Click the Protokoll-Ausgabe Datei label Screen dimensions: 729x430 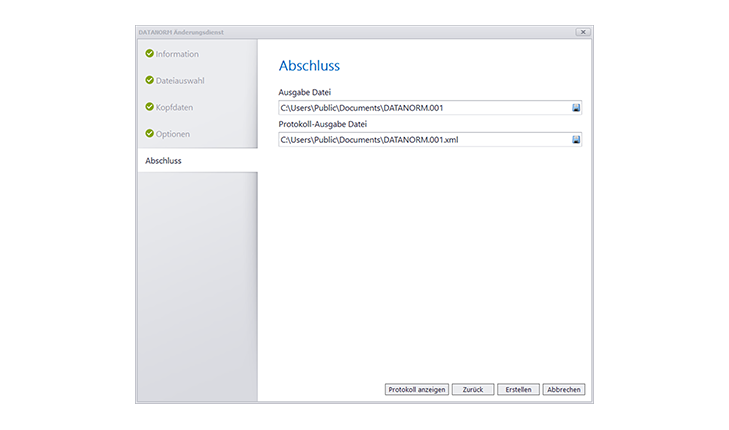pyautogui.click(x=323, y=124)
